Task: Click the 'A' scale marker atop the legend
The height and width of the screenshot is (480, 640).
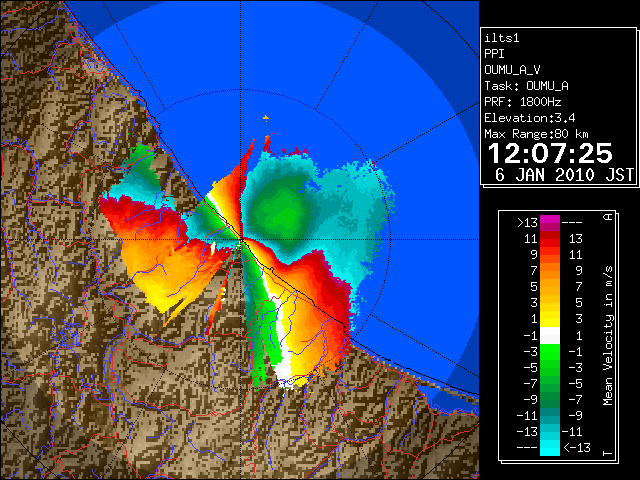Action: tap(608, 217)
